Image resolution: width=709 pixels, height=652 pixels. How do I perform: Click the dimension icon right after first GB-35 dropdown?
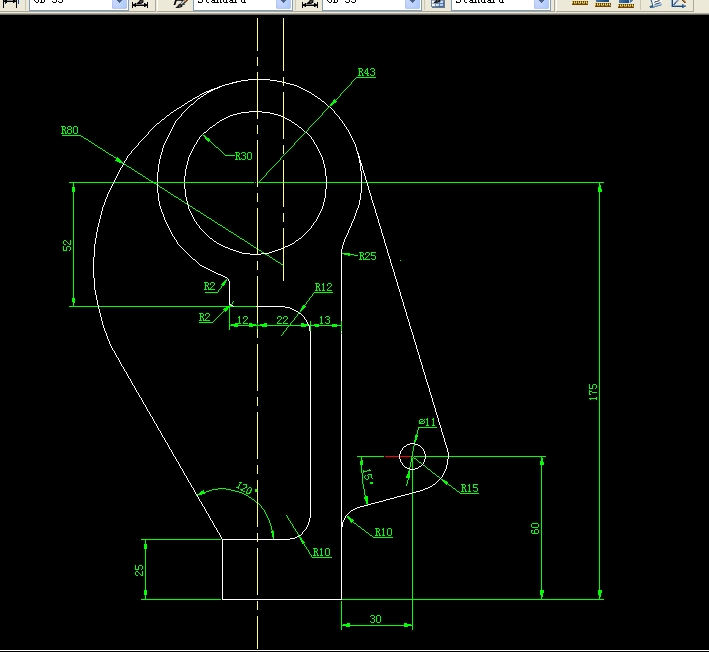140,4
